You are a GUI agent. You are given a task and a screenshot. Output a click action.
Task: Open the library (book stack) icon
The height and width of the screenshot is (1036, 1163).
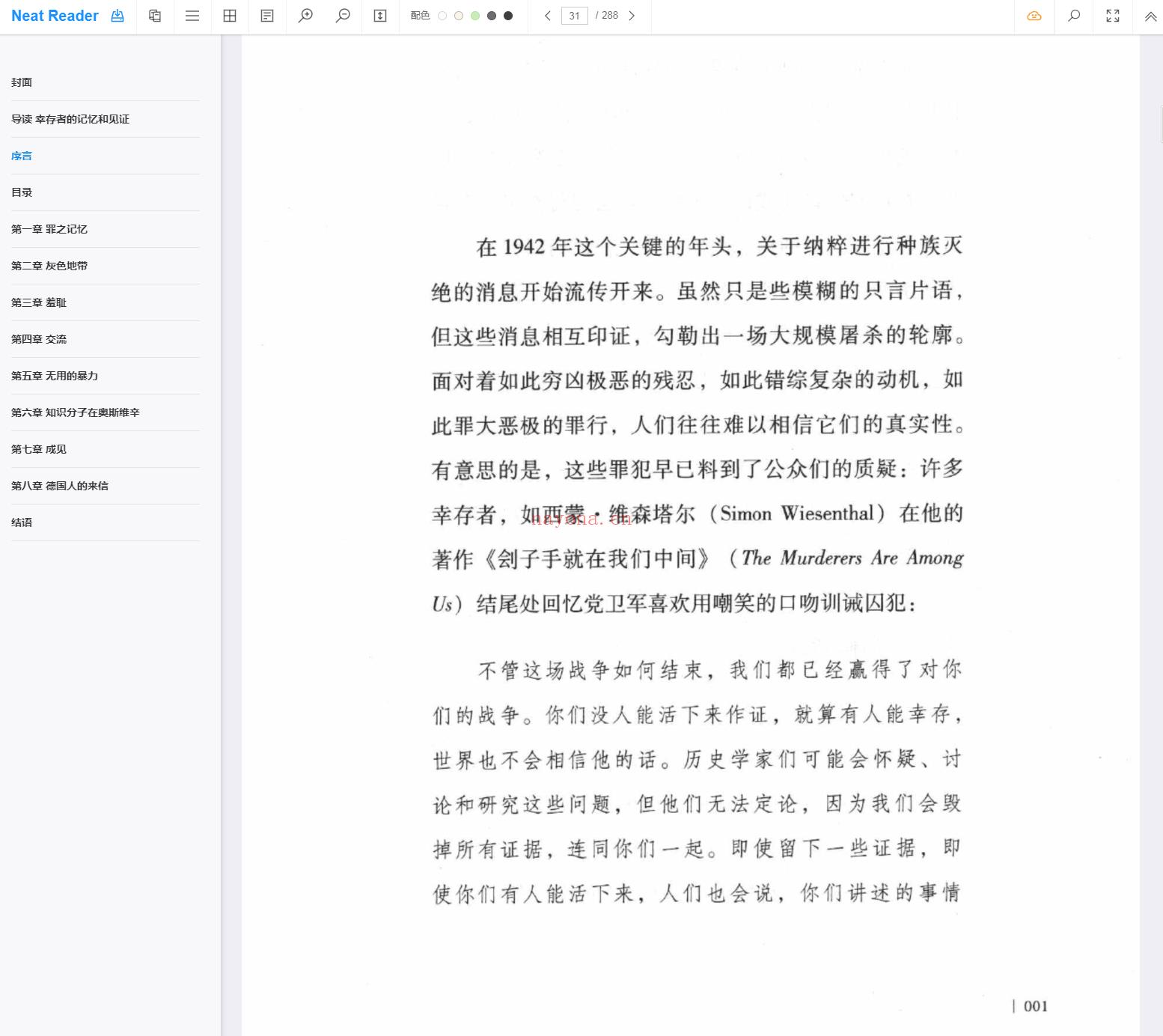pos(155,16)
